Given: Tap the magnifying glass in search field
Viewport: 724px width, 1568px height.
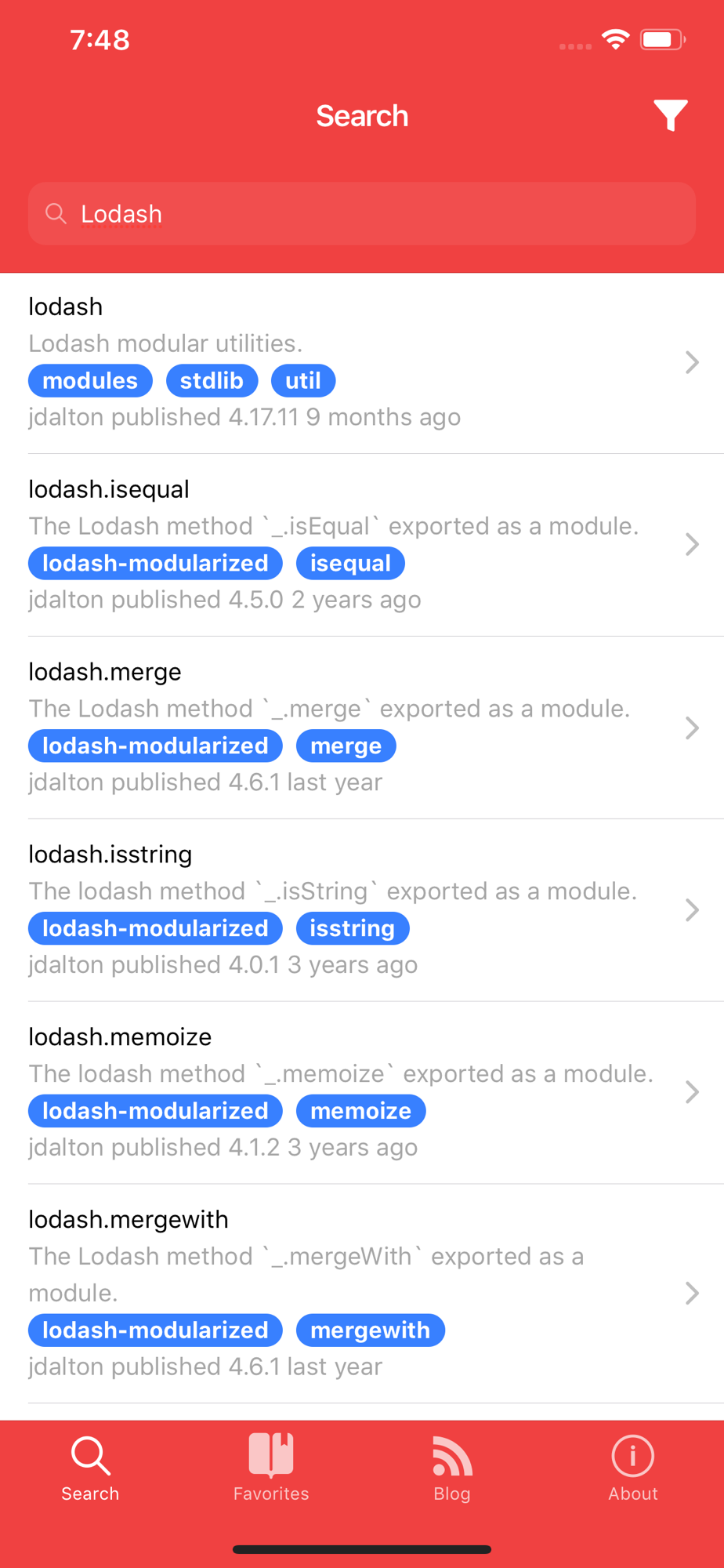Looking at the screenshot, I should click(x=56, y=213).
